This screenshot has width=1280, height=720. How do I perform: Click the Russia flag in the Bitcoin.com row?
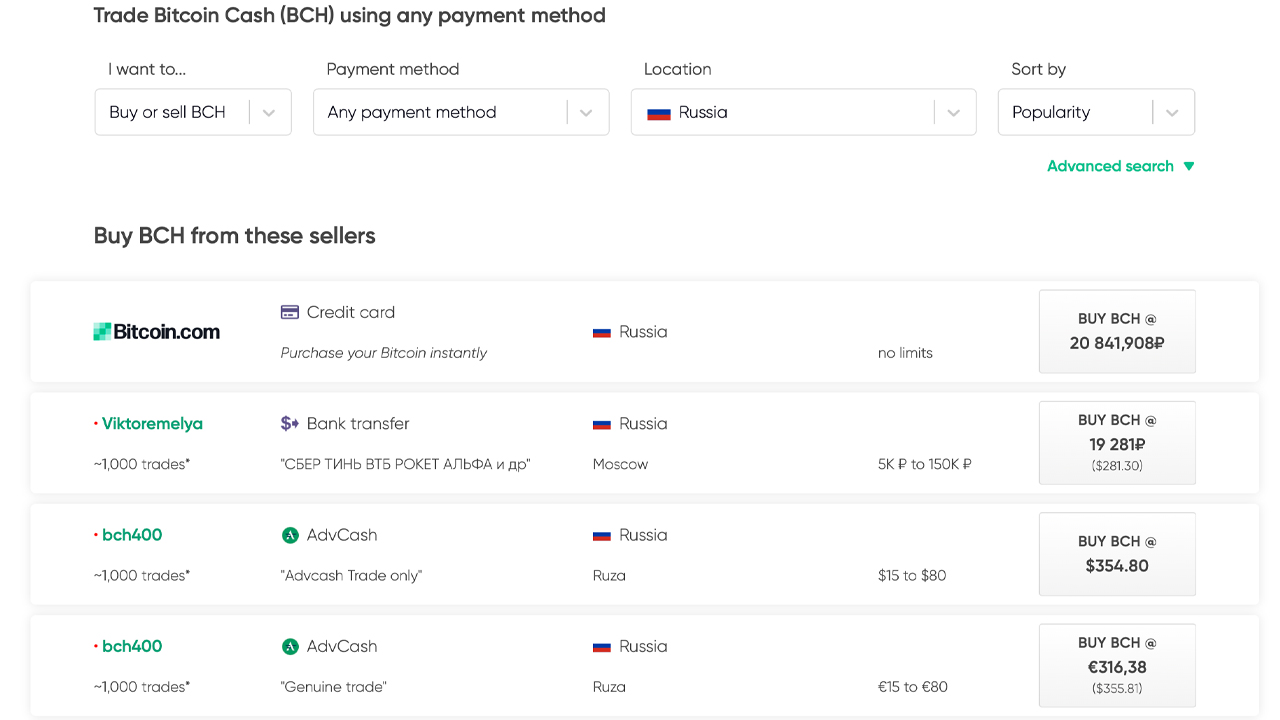(x=602, y=332)
